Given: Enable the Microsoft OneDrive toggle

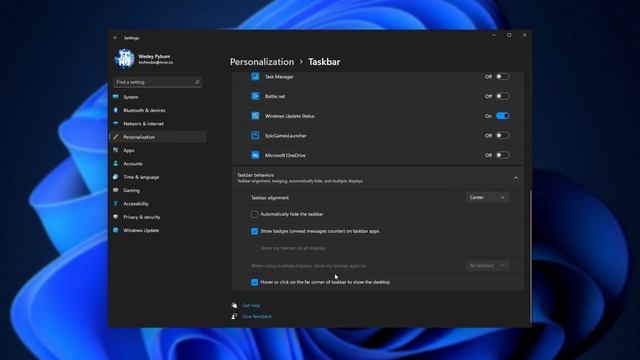Looking at the screenshot, I should (x=502, y=155).
